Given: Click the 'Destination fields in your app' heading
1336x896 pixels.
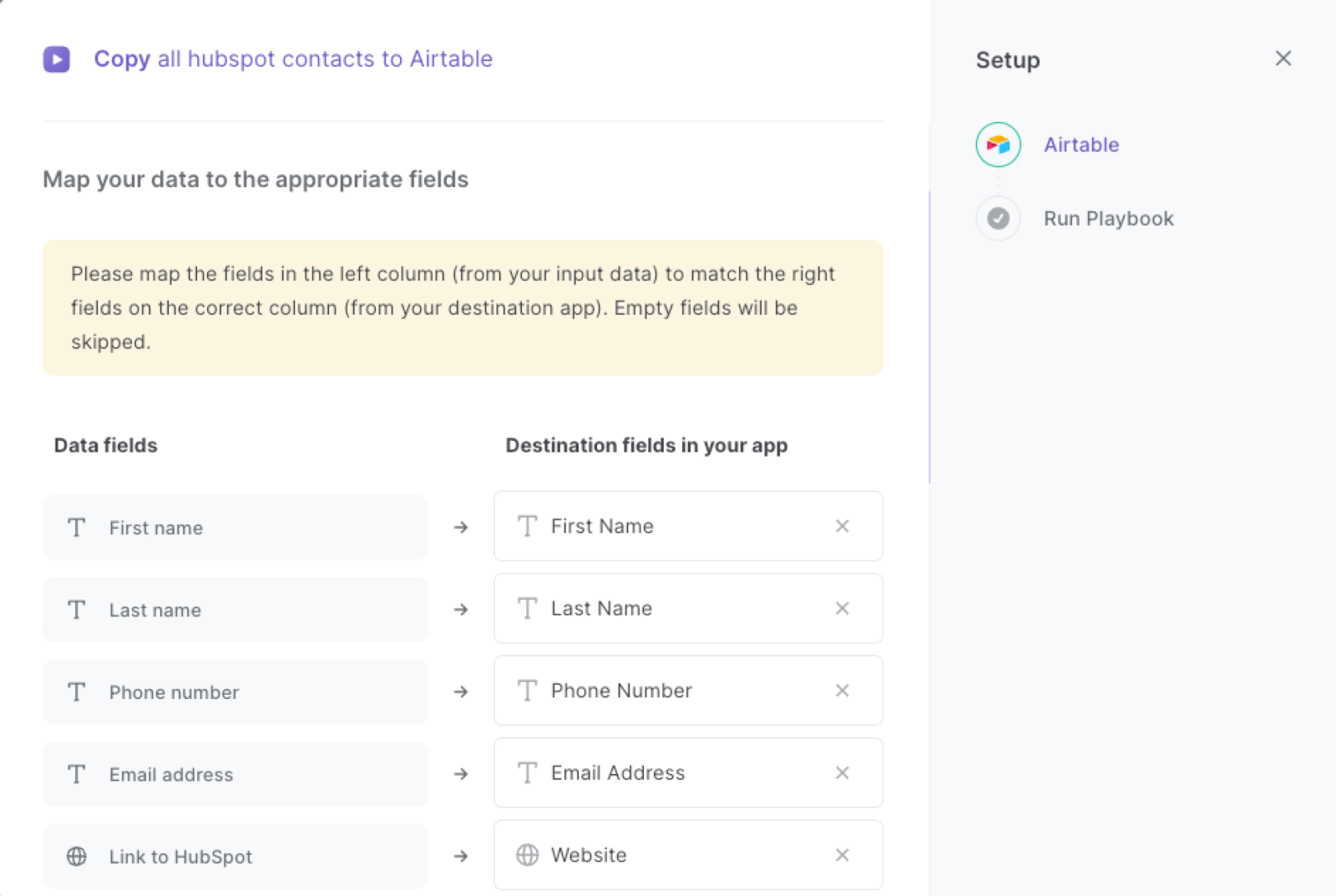Looking at the screenshot, I should [x=646, y=446].
